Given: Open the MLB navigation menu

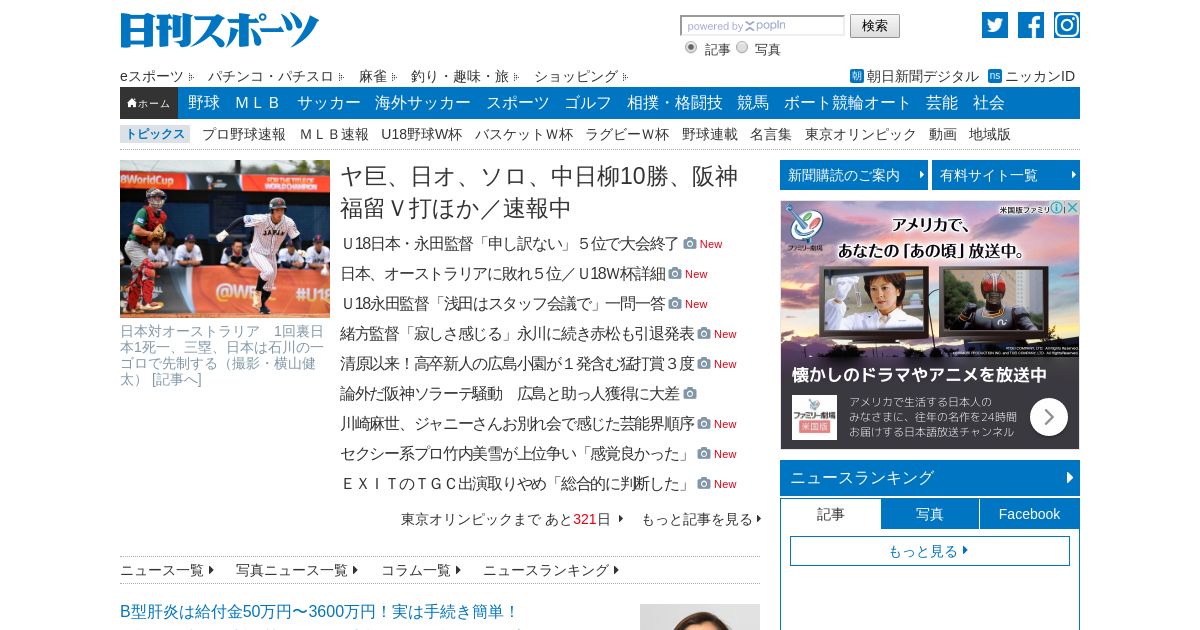Looking at the screenshot, I should click(258, 103).
